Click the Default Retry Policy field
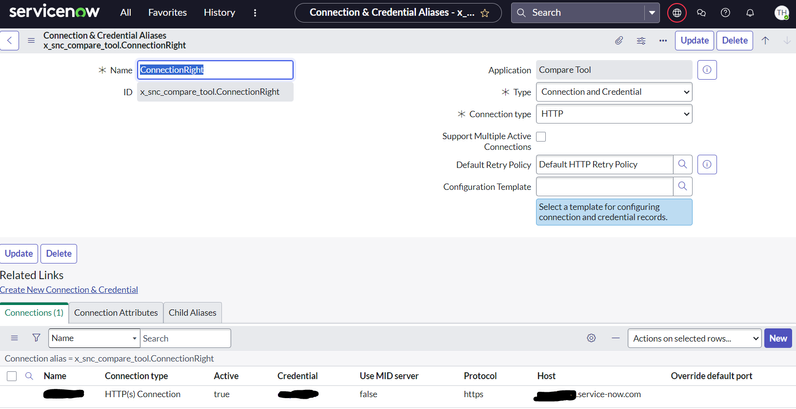Viewport: 796px width, 409px height. 605,164
